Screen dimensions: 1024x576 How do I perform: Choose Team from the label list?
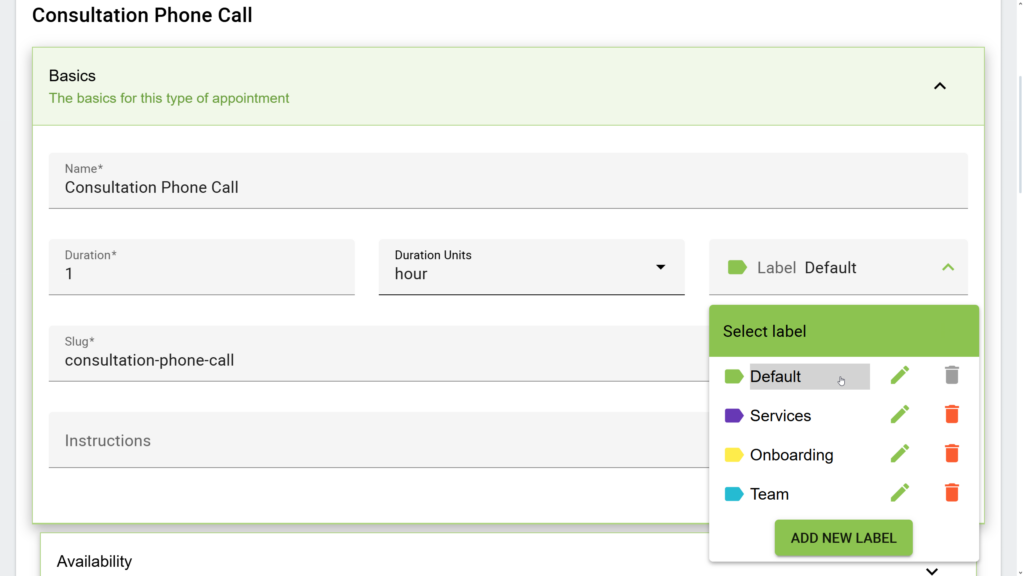click(769, 493)
